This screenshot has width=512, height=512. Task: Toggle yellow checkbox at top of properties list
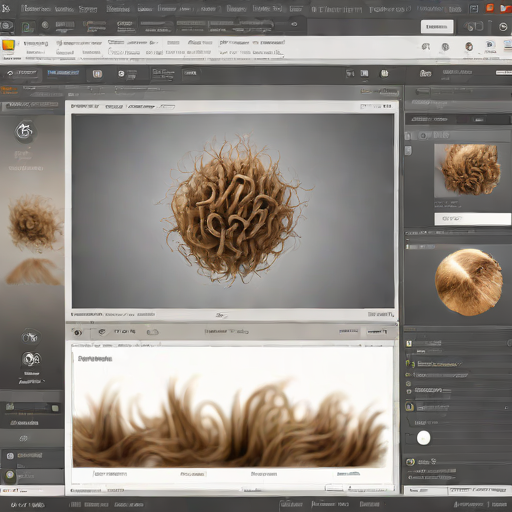409,343
